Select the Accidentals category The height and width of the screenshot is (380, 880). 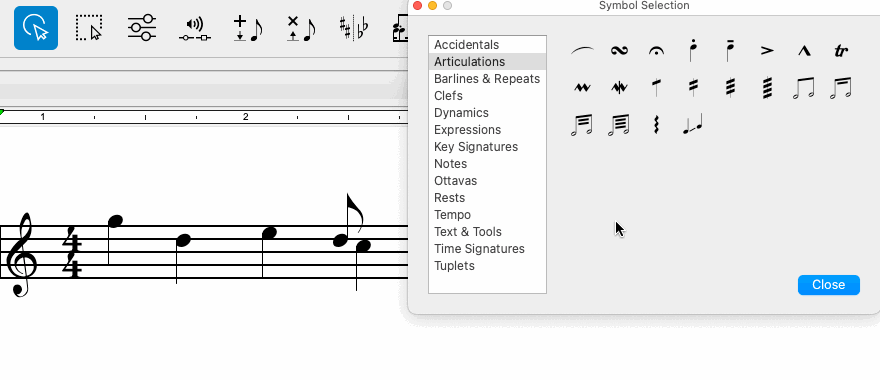click(487, 45)
